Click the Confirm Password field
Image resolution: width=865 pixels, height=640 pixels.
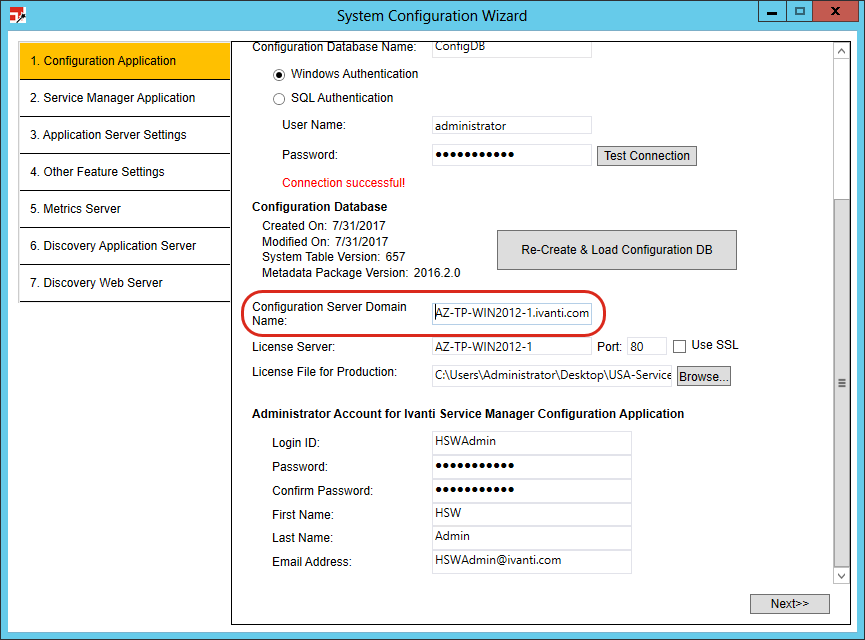point(532,490)
